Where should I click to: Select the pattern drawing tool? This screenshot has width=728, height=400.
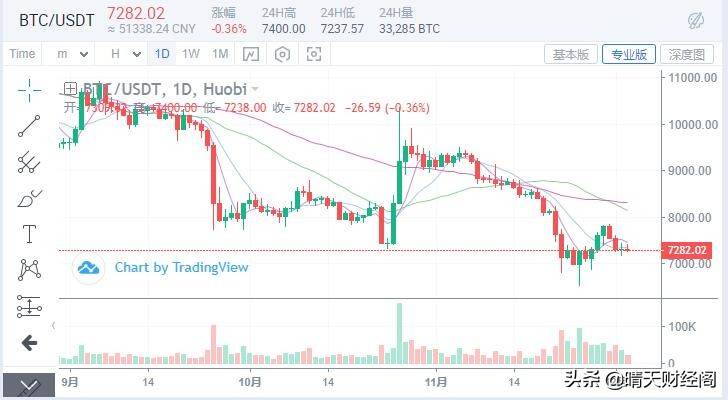29,270
